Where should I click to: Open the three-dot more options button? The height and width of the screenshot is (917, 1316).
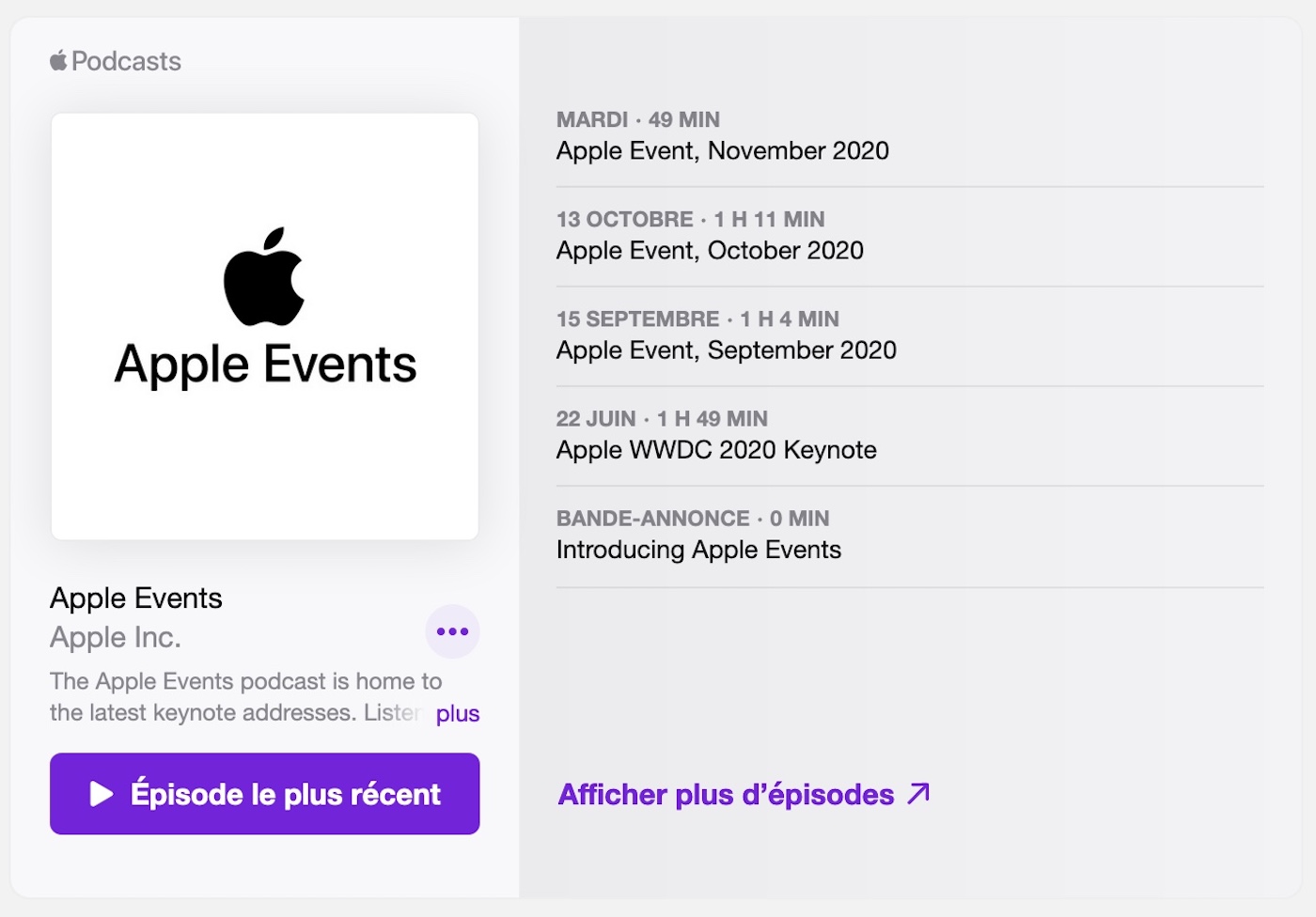(x=452, y=631)
